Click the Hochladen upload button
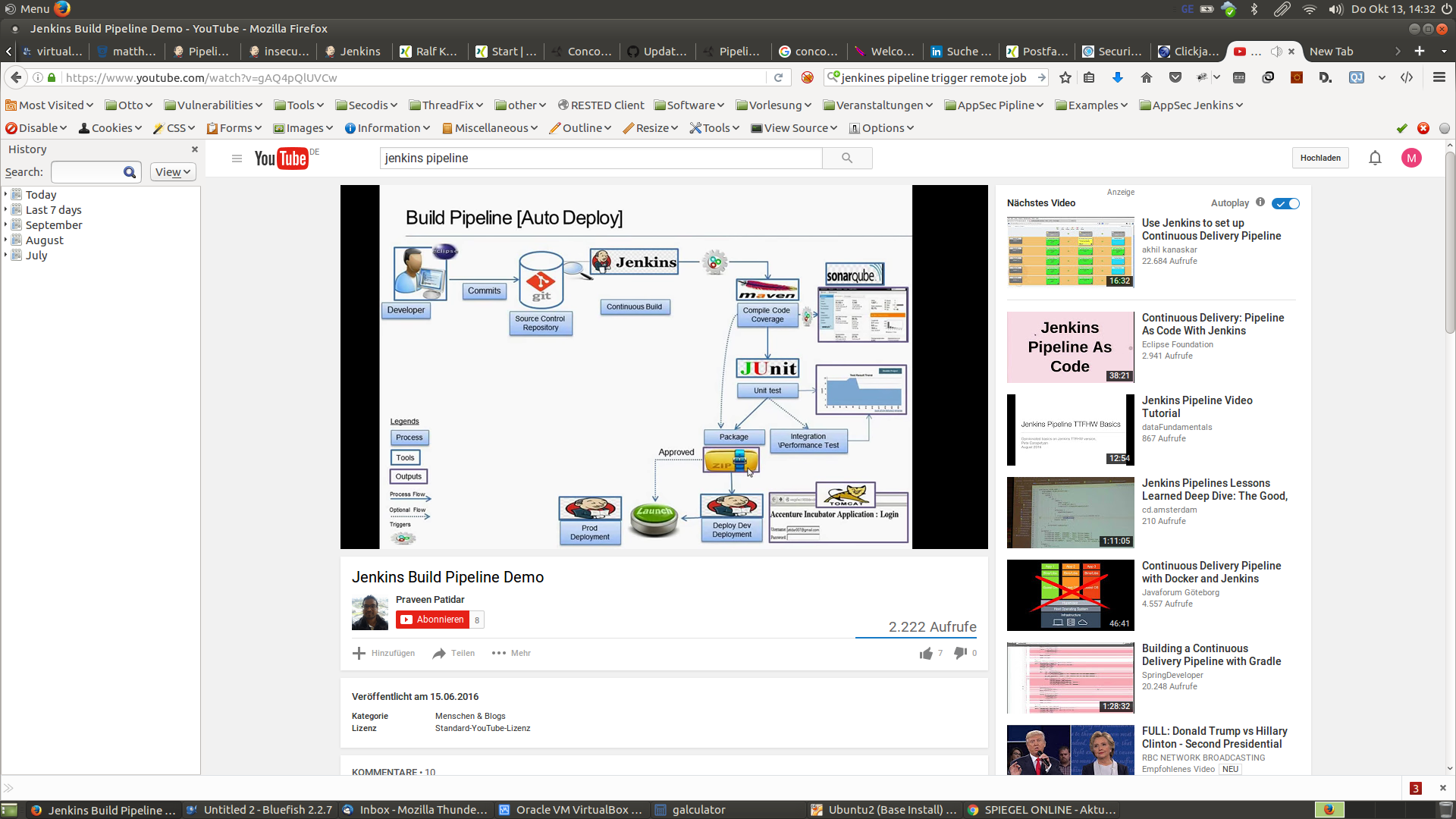The width and height of the screenshot is (1456, 819). click(1320, 158)
